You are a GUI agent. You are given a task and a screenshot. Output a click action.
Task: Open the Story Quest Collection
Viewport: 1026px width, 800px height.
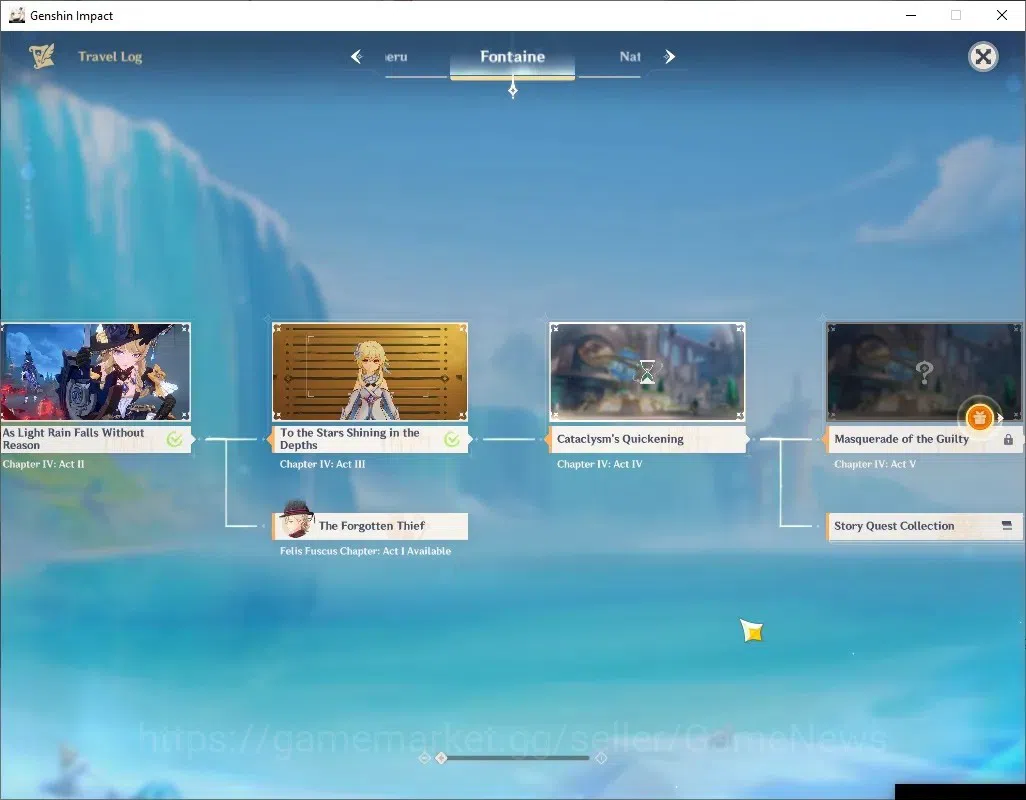924,526
